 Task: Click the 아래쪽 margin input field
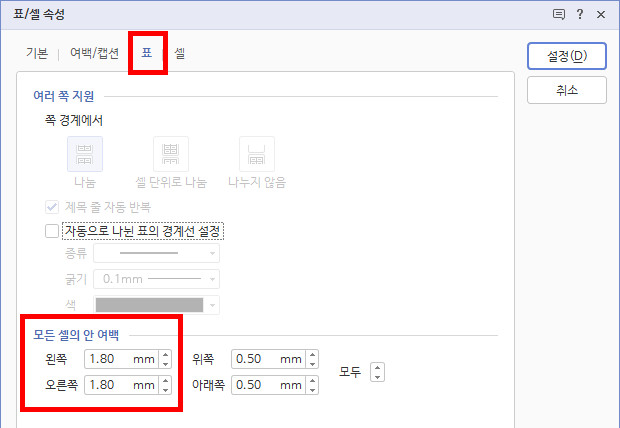click(268, 385)
